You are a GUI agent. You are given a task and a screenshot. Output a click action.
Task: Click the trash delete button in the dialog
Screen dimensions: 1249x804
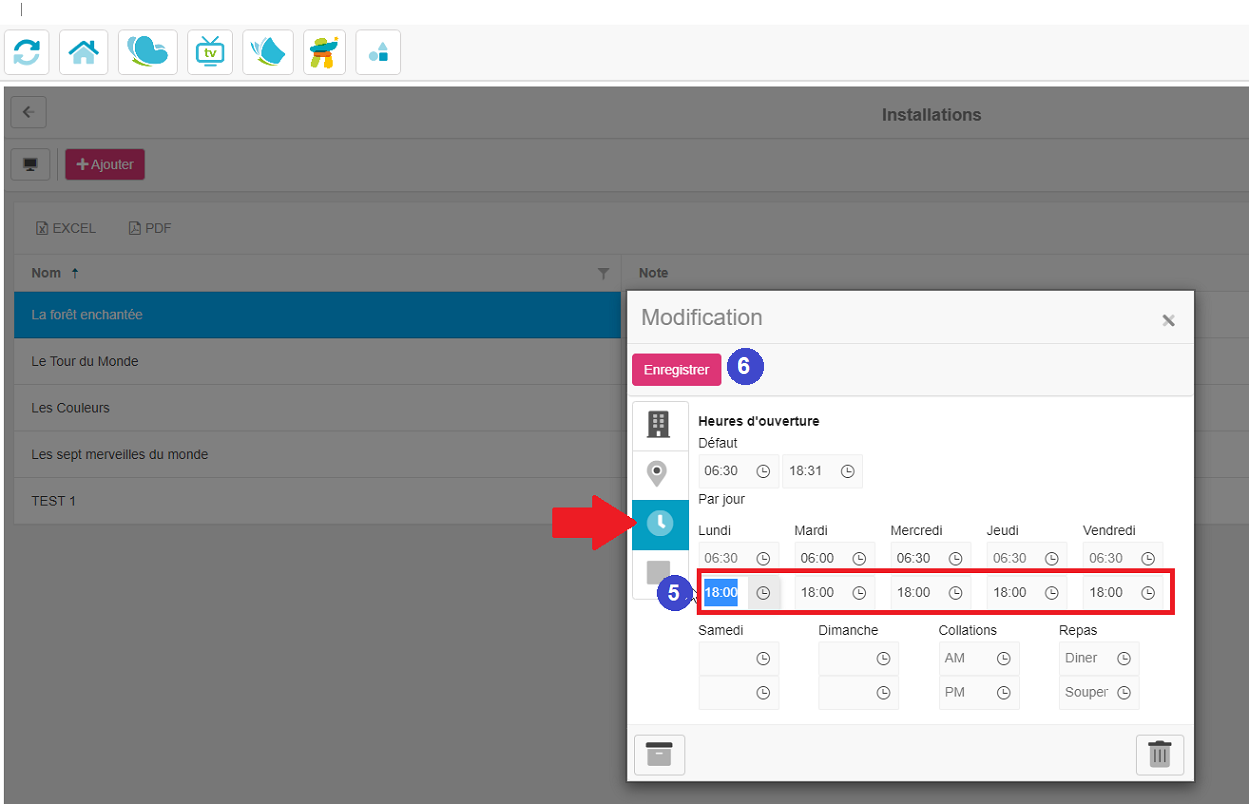(x=1160, y=754)
